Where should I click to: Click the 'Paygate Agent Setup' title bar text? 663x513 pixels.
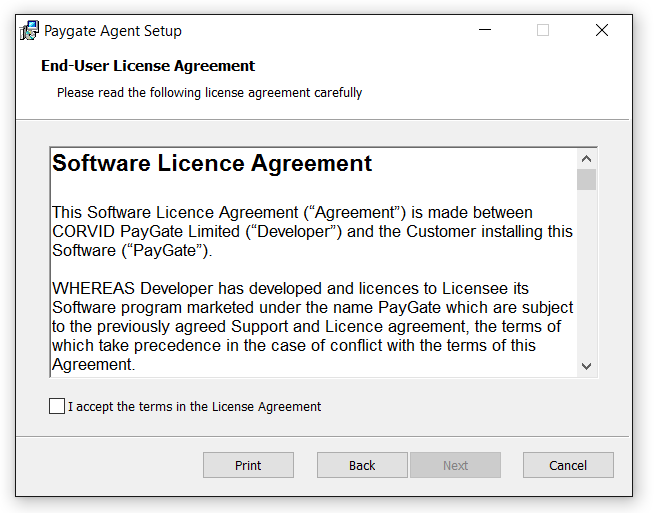point(113,31)
